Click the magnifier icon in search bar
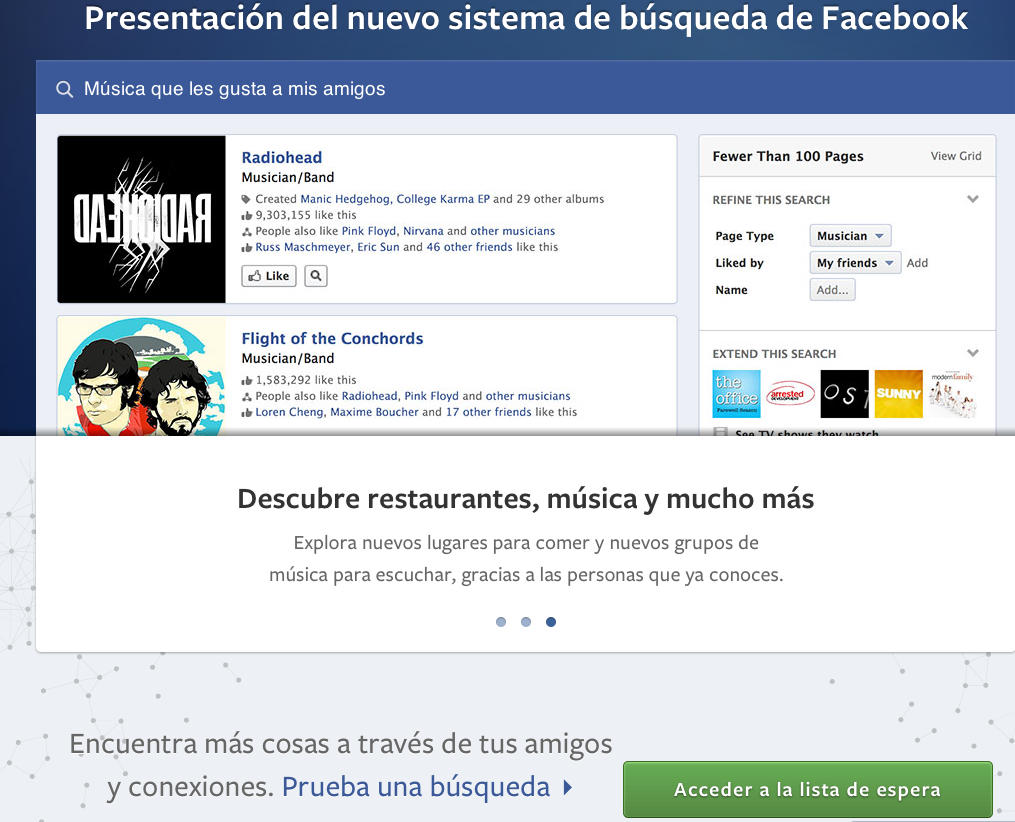The height and width of the screenshot is (822, 1015). 64,89
